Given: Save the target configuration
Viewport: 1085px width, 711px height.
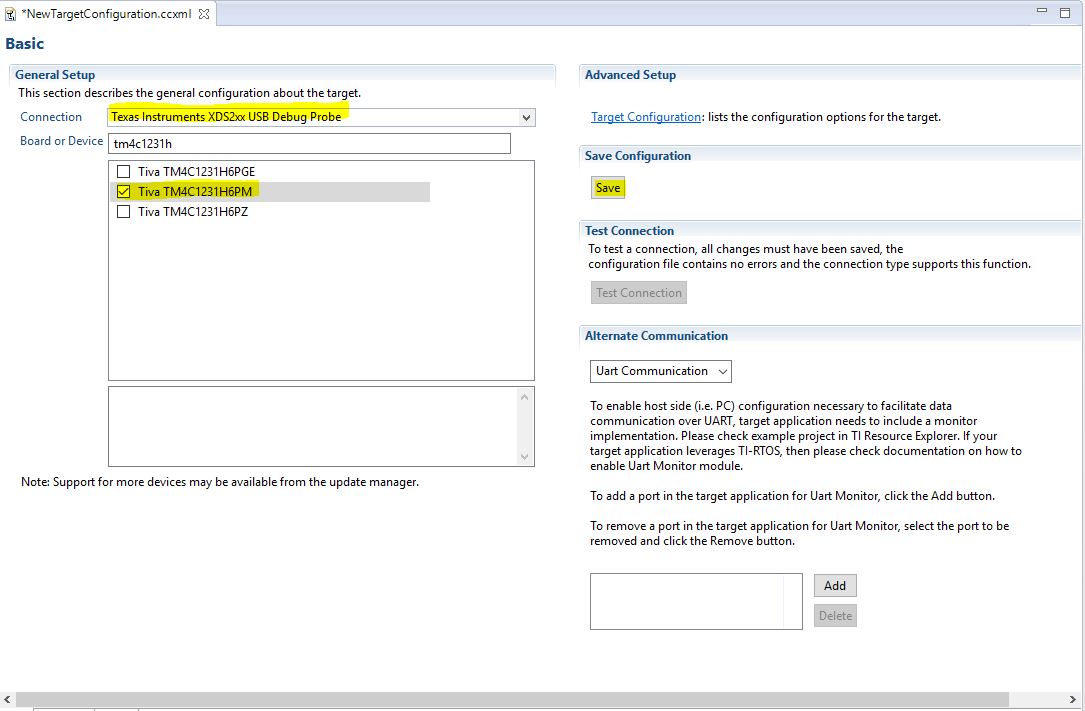Looking at the screenshot, I should point(608,188).
